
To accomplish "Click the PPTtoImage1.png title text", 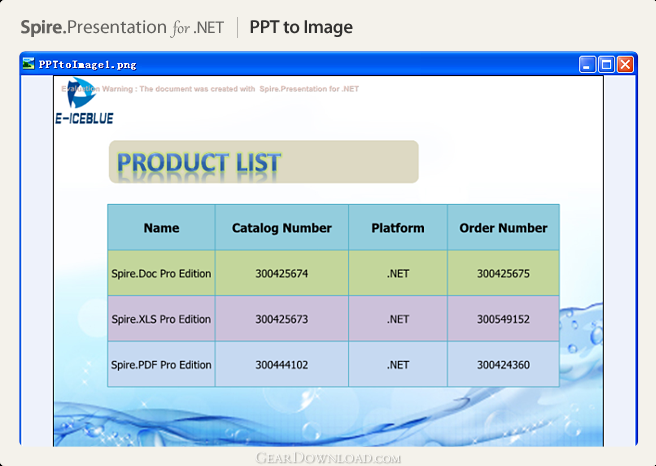I will [x=87, y=65].
